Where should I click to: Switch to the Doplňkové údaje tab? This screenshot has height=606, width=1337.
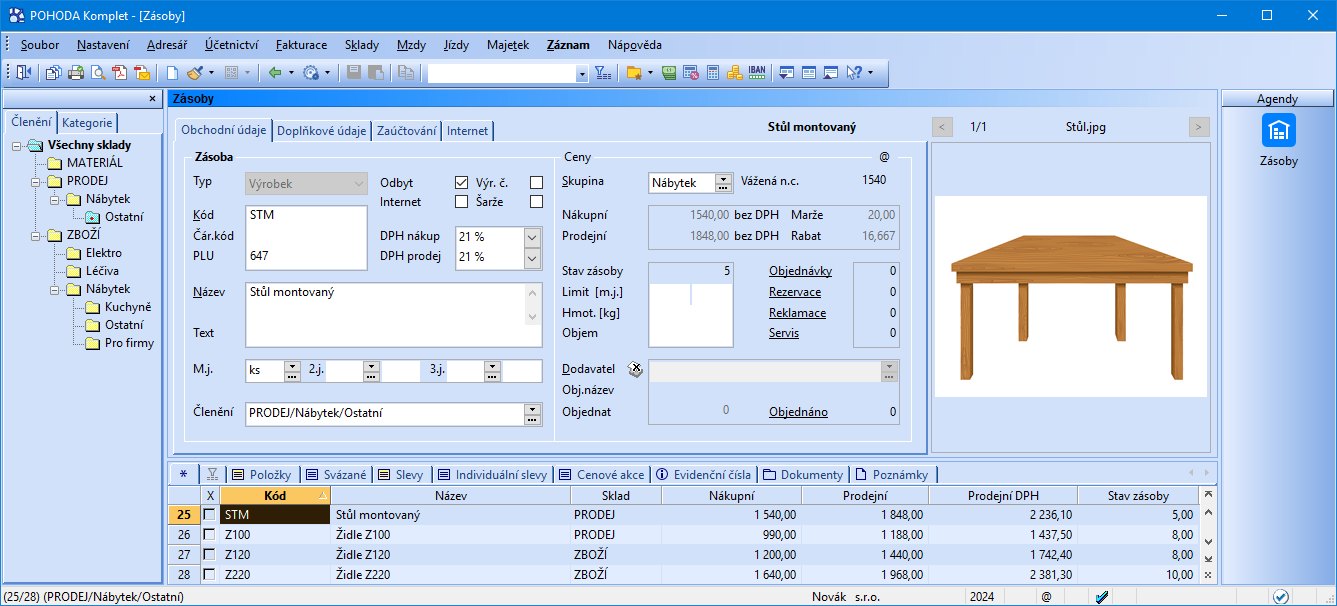pos(321,131)
